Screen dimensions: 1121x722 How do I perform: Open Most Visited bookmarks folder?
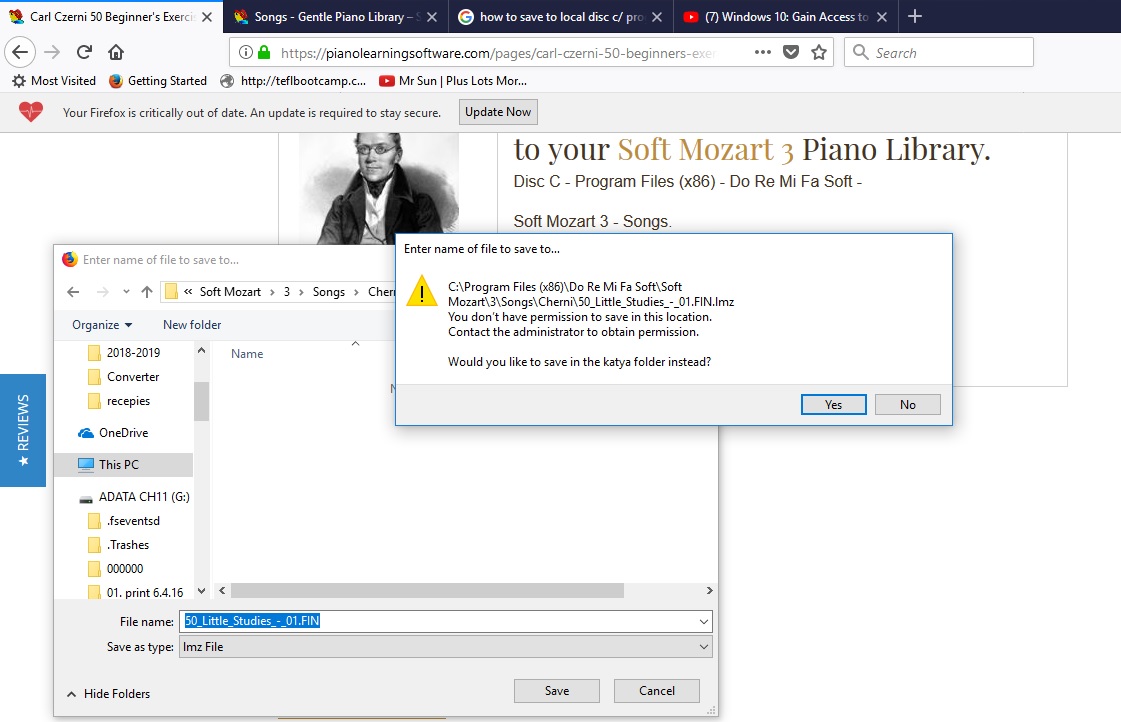pyautogui.click(x=54, y=81)
